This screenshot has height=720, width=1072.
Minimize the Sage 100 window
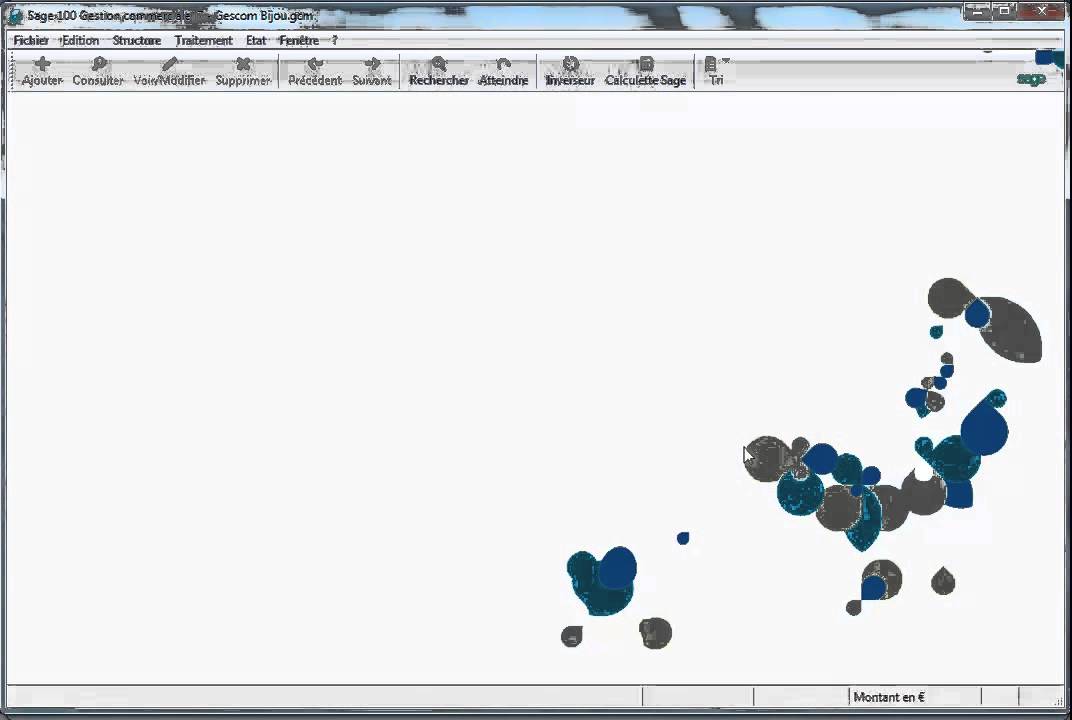[978, 11]
